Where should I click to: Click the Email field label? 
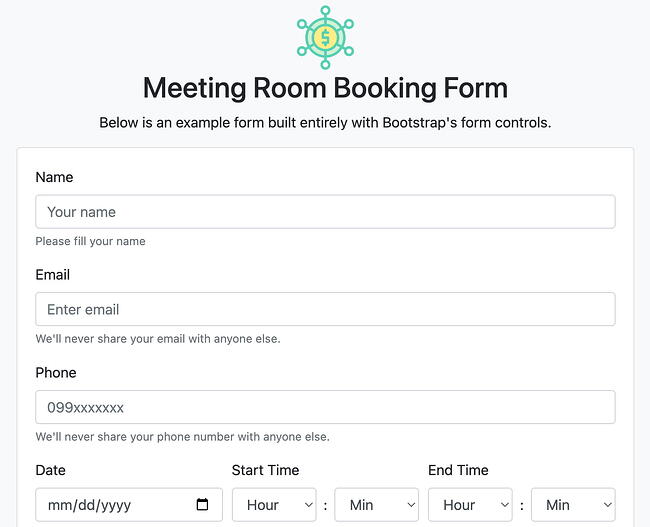tap(53, 274)
